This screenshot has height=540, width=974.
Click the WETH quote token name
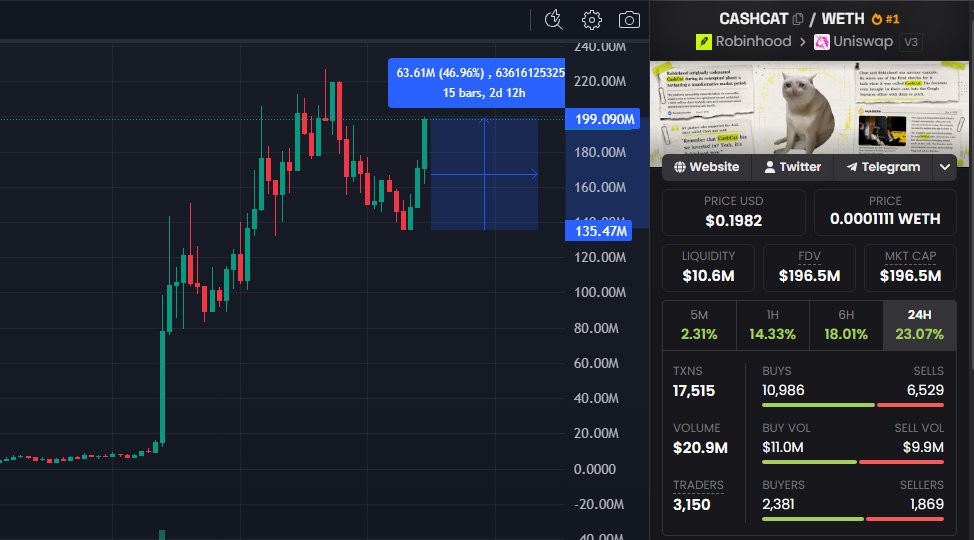click(843, 19)
